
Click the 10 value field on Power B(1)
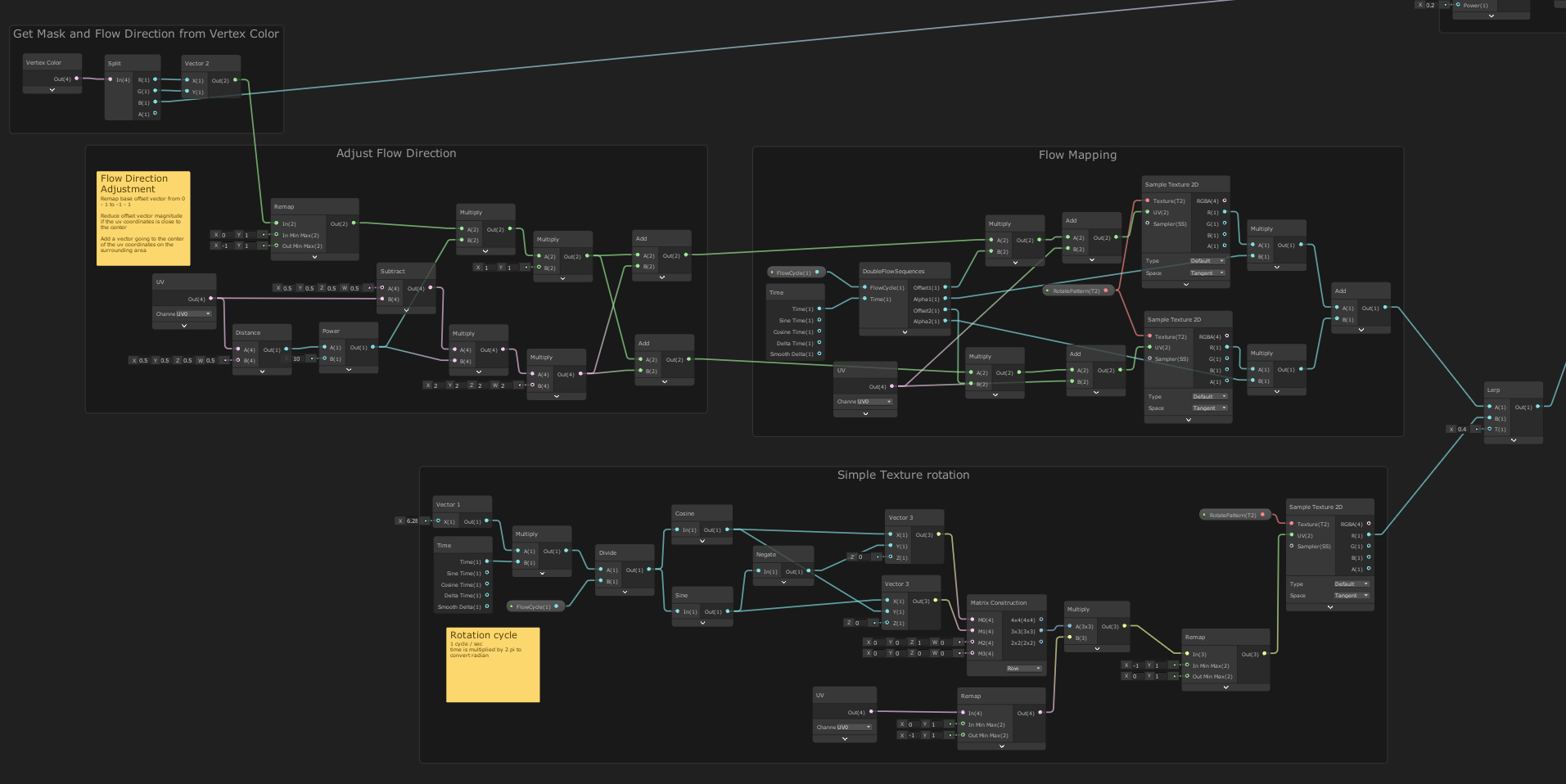pyautogui.click(x=296, y=358)
